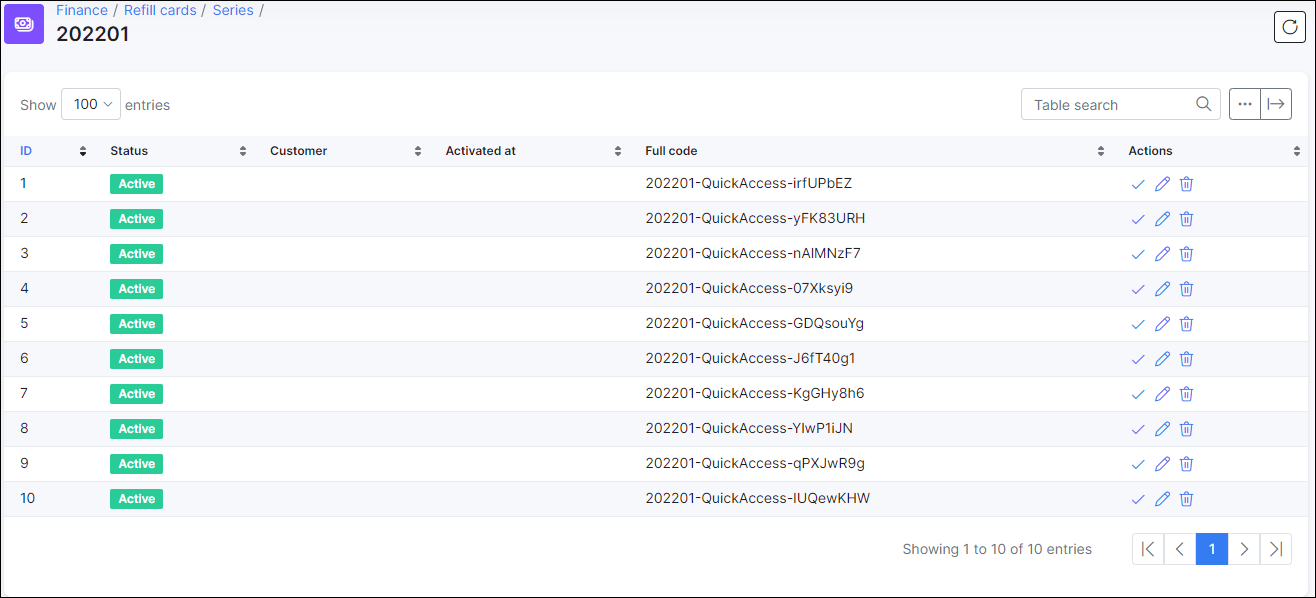Go to Refill cards breadcrumb link
The image size is (1316, 598).
(x=160, y=10)
